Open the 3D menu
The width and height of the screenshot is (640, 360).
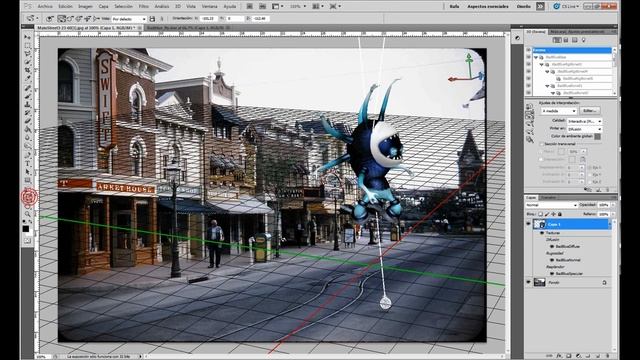tap(178, 7)
